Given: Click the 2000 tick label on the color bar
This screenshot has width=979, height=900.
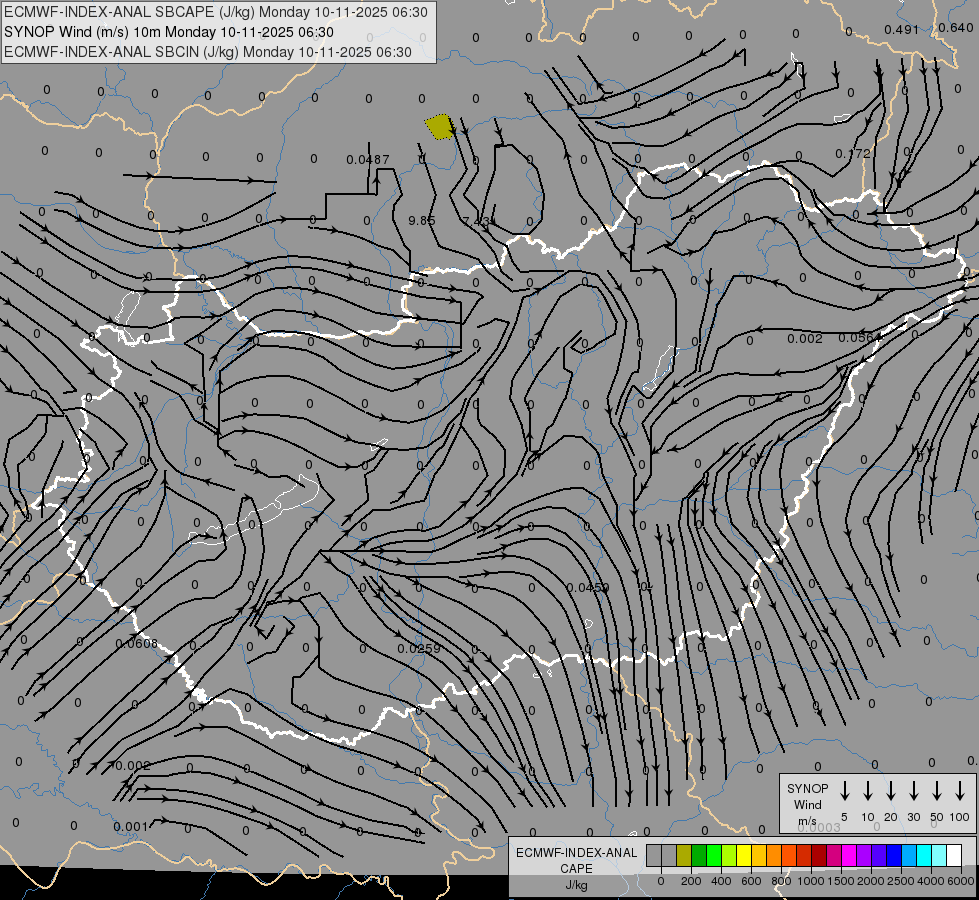Looking at the screenshot, I should [x=871, y=881].
